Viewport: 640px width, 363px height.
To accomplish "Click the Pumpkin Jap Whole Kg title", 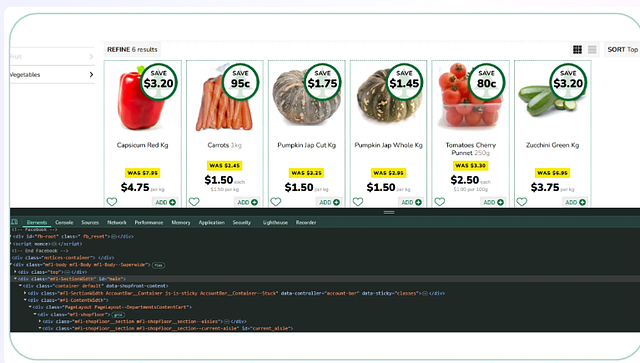I will 388,145.
